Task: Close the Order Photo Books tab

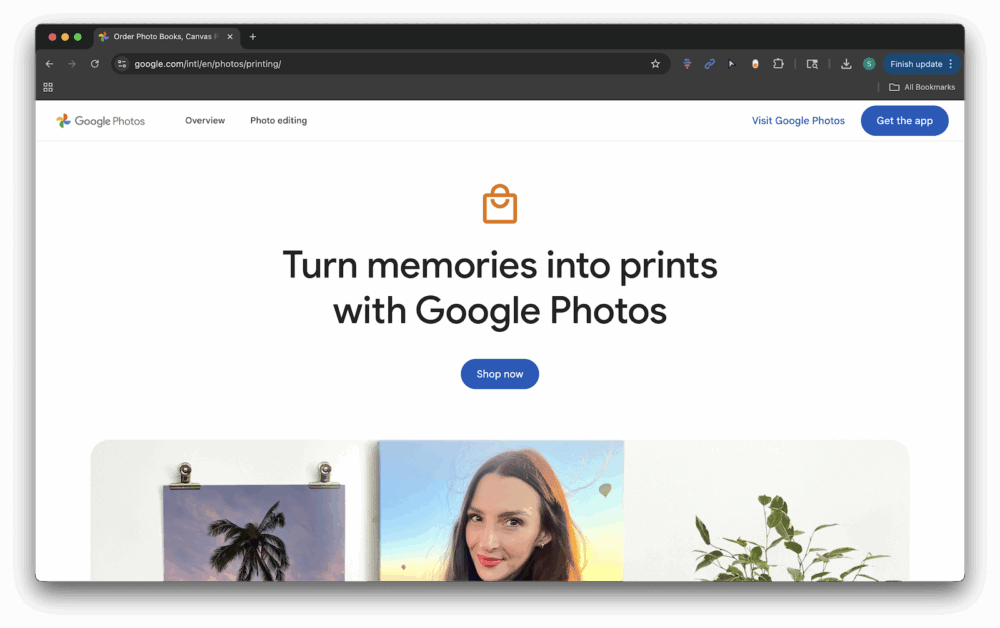Action: [x=230, y=37]
